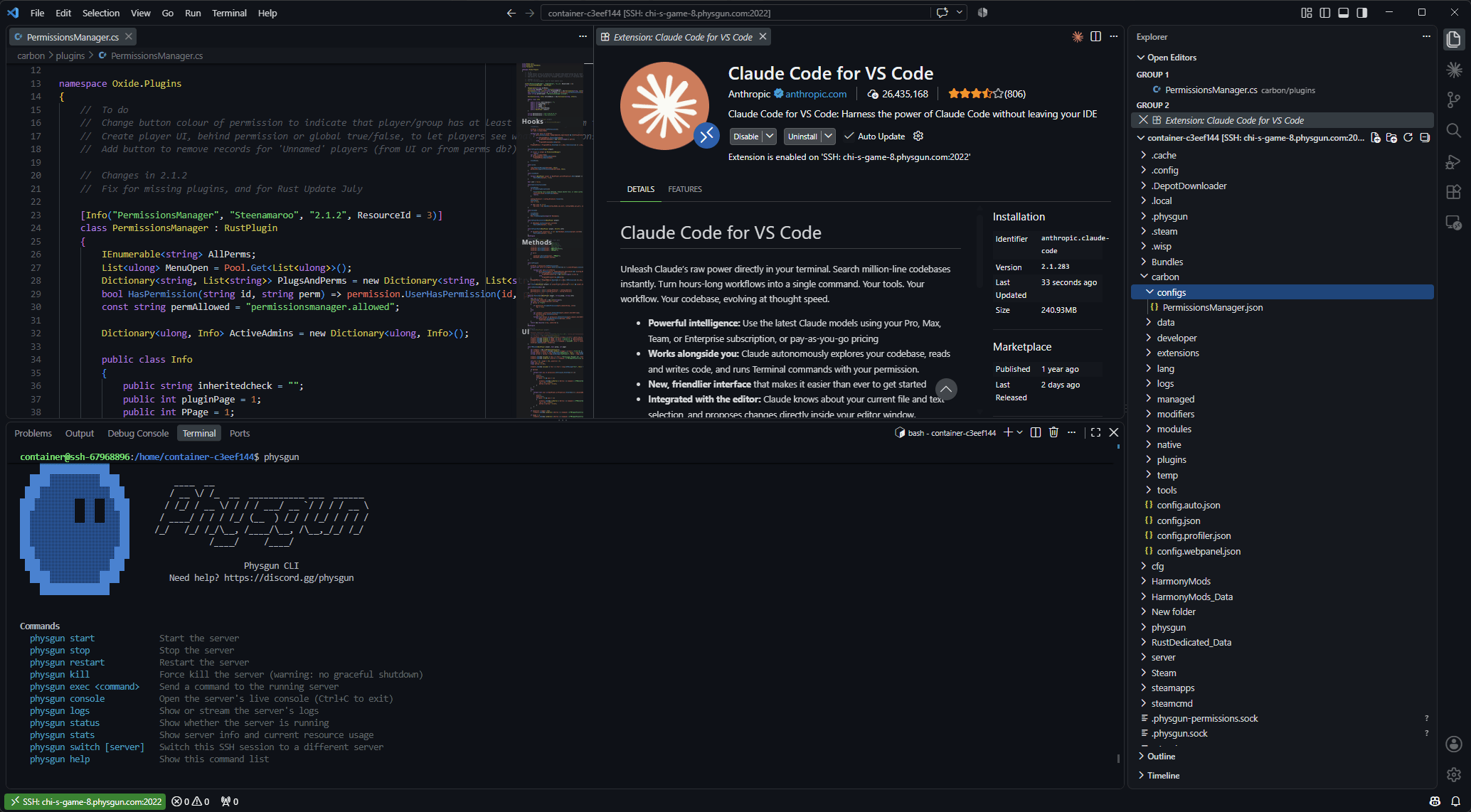Open Extensions view in activity bar

[1453, 192]
